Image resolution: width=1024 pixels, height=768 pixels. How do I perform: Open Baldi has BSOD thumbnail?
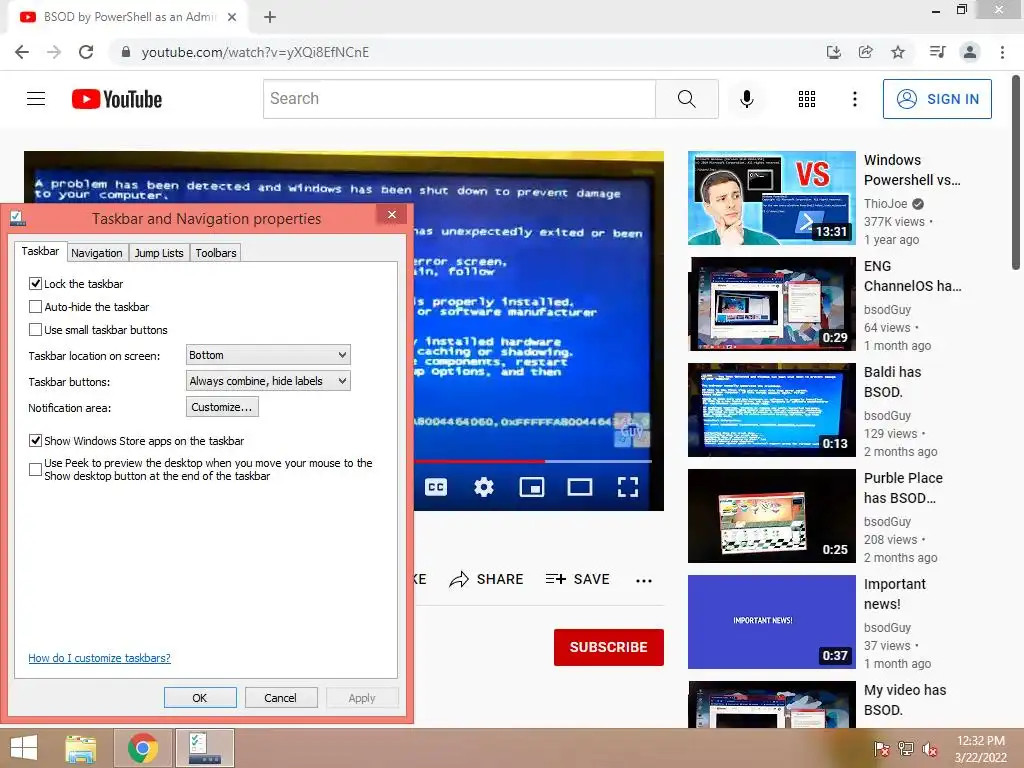(x=771, y=409)
